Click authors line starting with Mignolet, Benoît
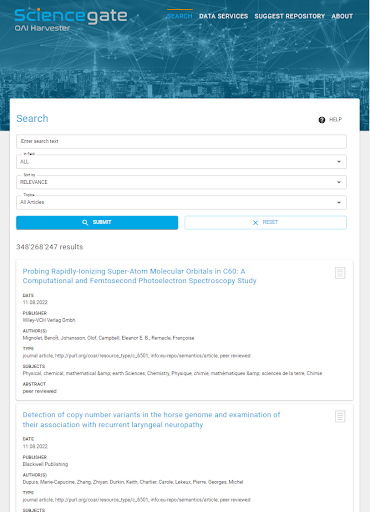370x512 pixels. click(x=108, y=338)
